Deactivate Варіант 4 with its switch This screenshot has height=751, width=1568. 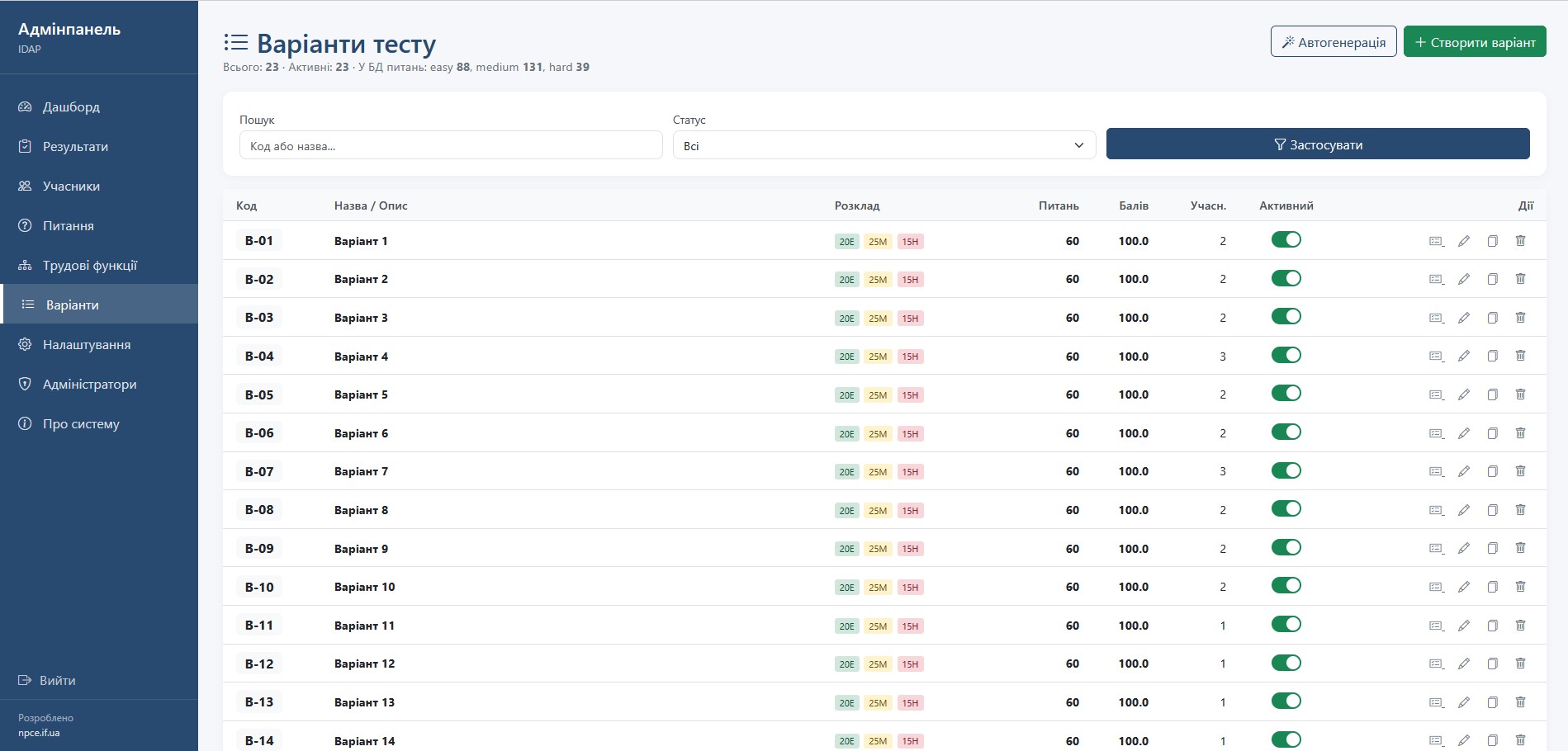(x=1286, y=355)
